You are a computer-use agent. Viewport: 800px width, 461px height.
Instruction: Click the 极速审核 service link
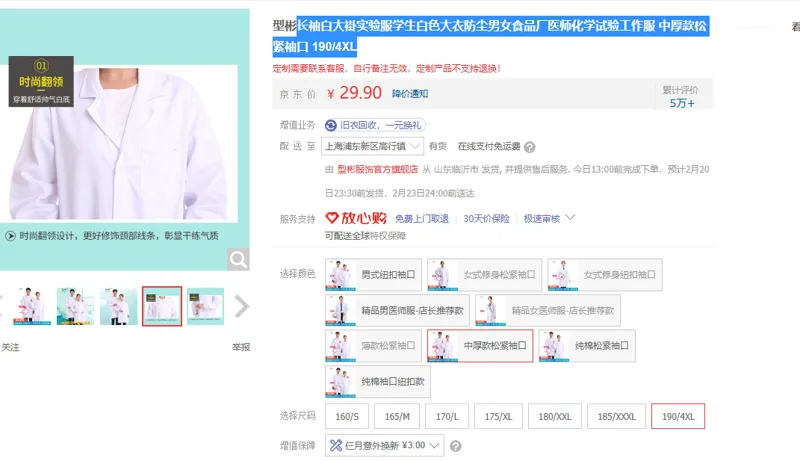point(541,219)
